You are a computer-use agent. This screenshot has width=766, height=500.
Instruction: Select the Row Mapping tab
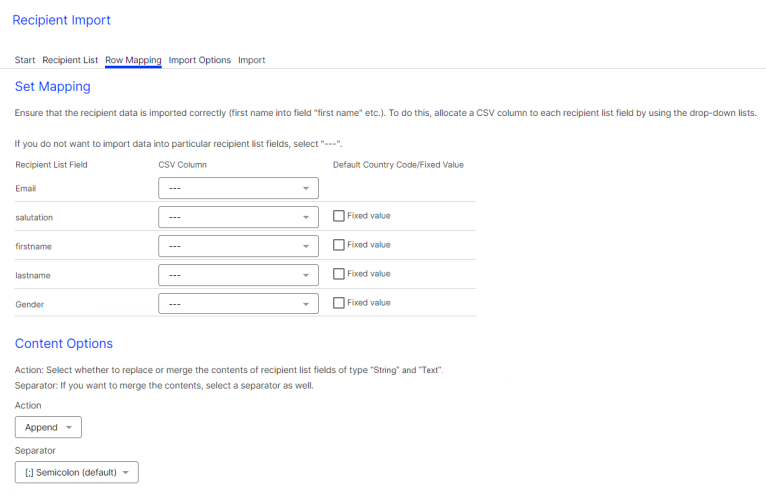[x=133, y=60]
